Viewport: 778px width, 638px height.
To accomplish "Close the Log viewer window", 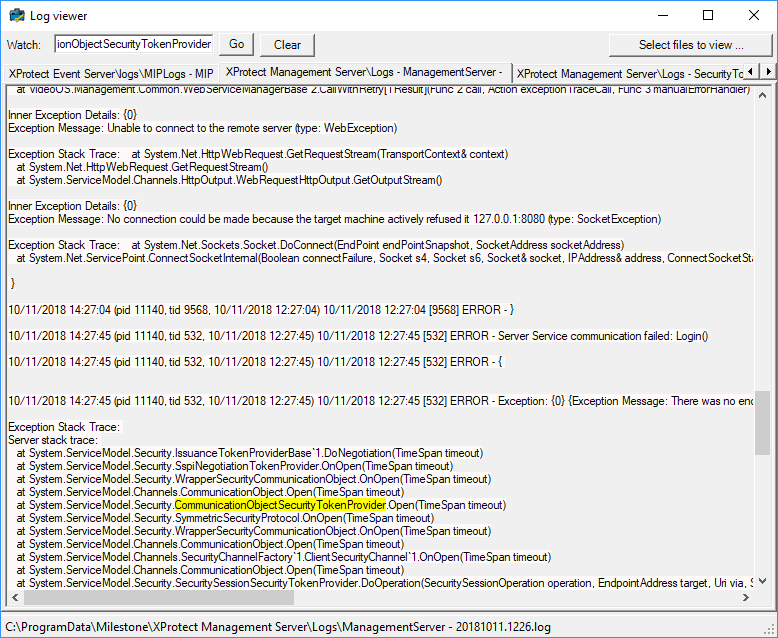I will click(x=754, y=15).
